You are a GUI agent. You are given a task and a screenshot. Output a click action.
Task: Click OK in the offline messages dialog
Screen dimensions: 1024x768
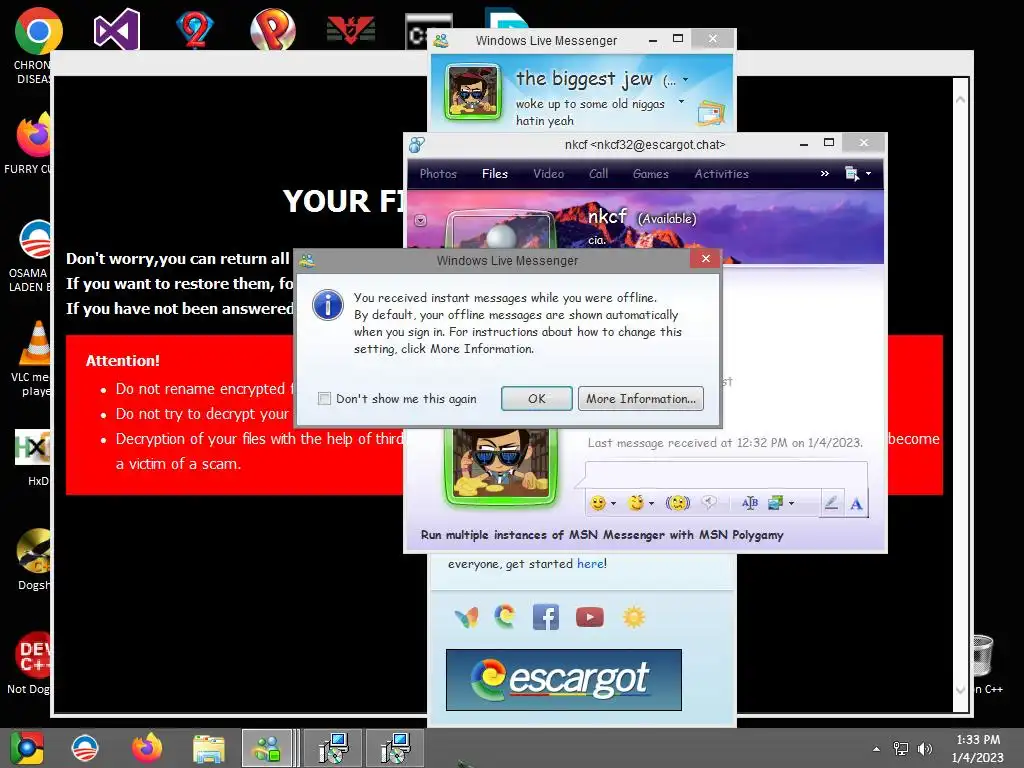(x=536, y=398)
